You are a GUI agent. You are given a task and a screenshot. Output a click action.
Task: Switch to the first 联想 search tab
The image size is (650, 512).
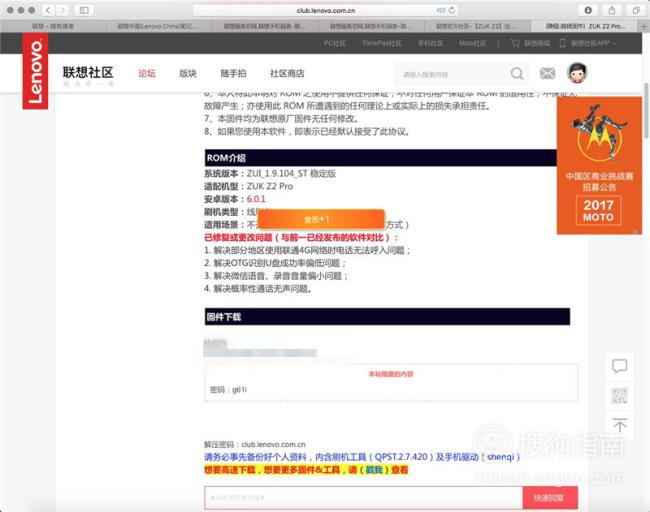pyautogui.click(x=53, y=26)
